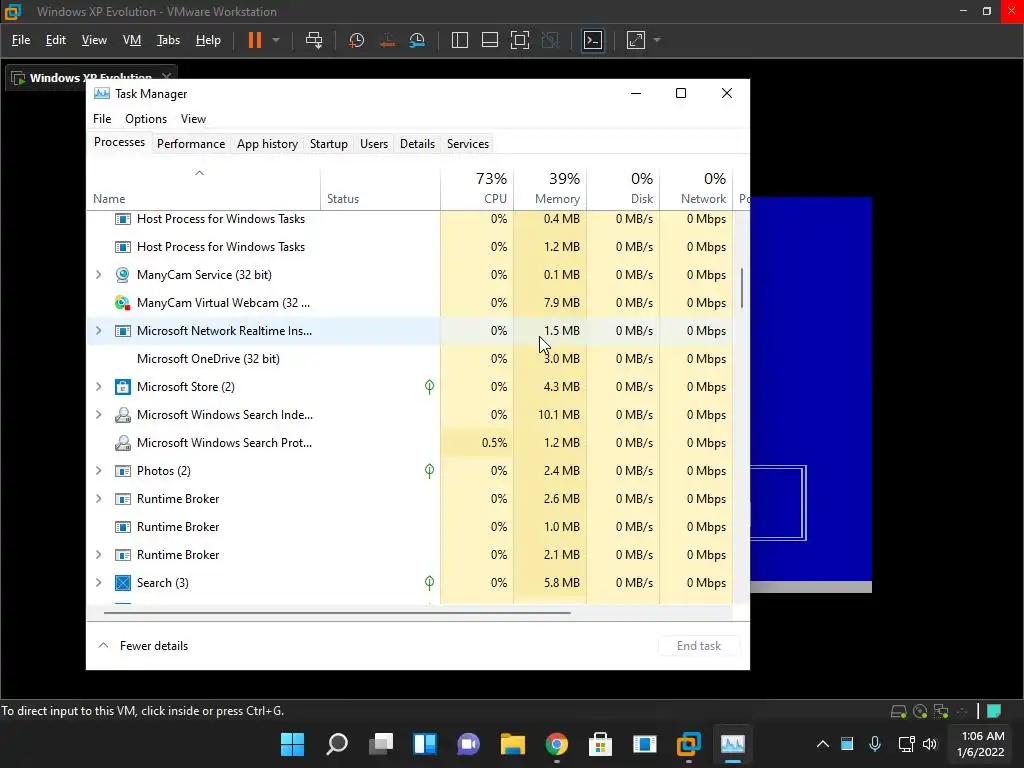Close the Windows XP Evolution VM tab
1024x768 pixels.
(x=167, y=76)
